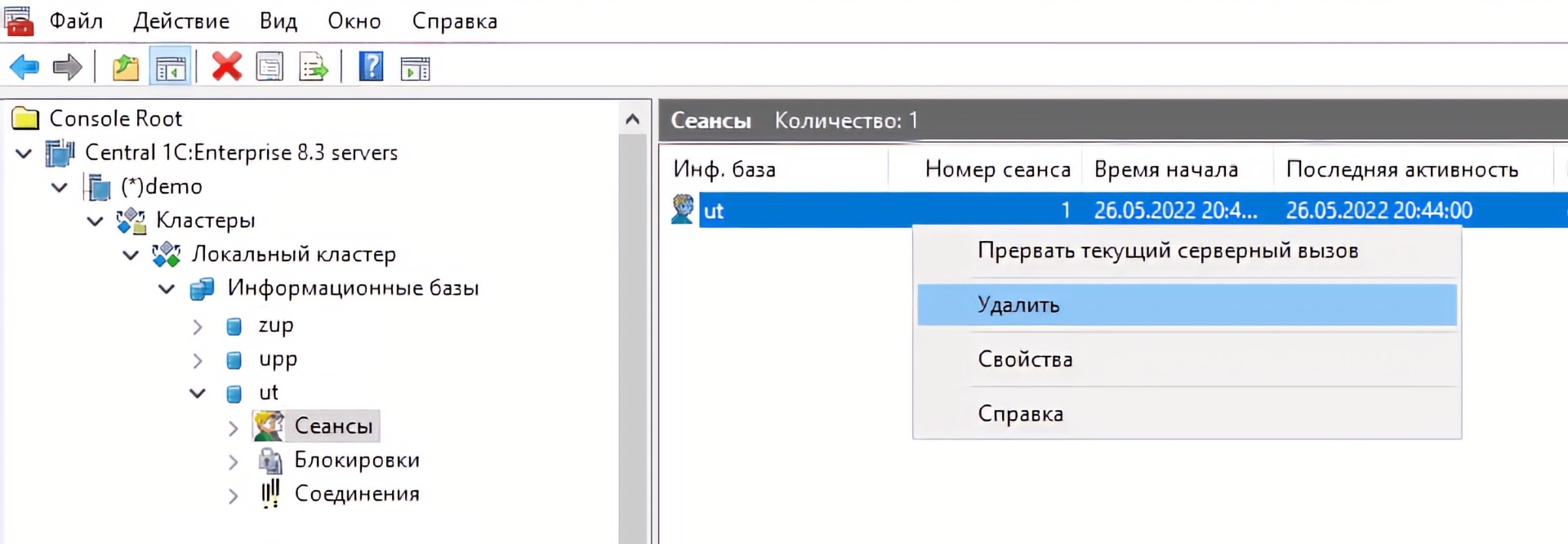Image resolution: width=1568 pixels, height=544 pixels.
Task: Click the Central 1C:Enterprise servers icon
Action: click(x=60, y=153)
